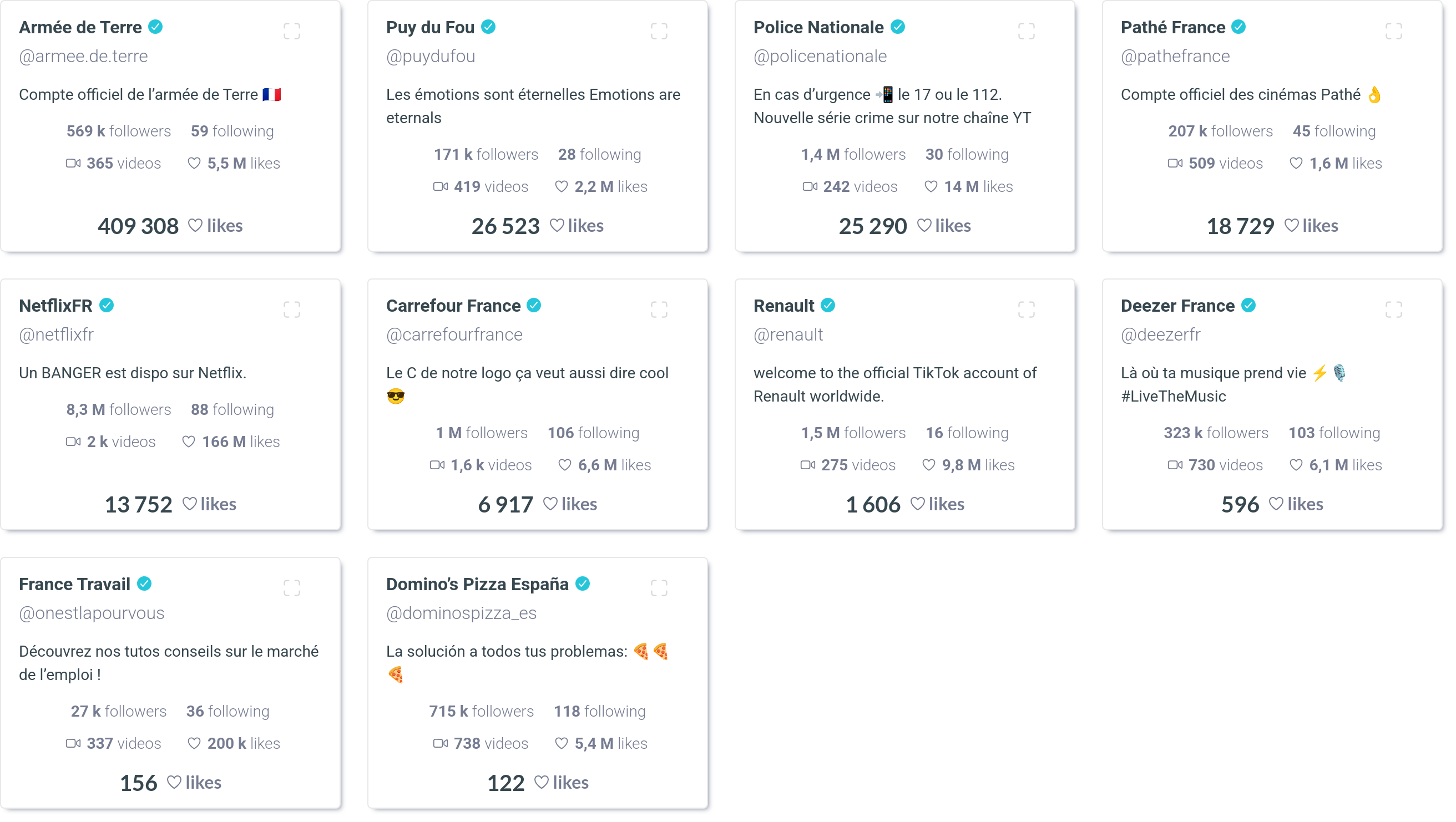This screenshot has height=822, width=1456.
Task: Expand the NetflixFR card
Action: click(292, 309)
